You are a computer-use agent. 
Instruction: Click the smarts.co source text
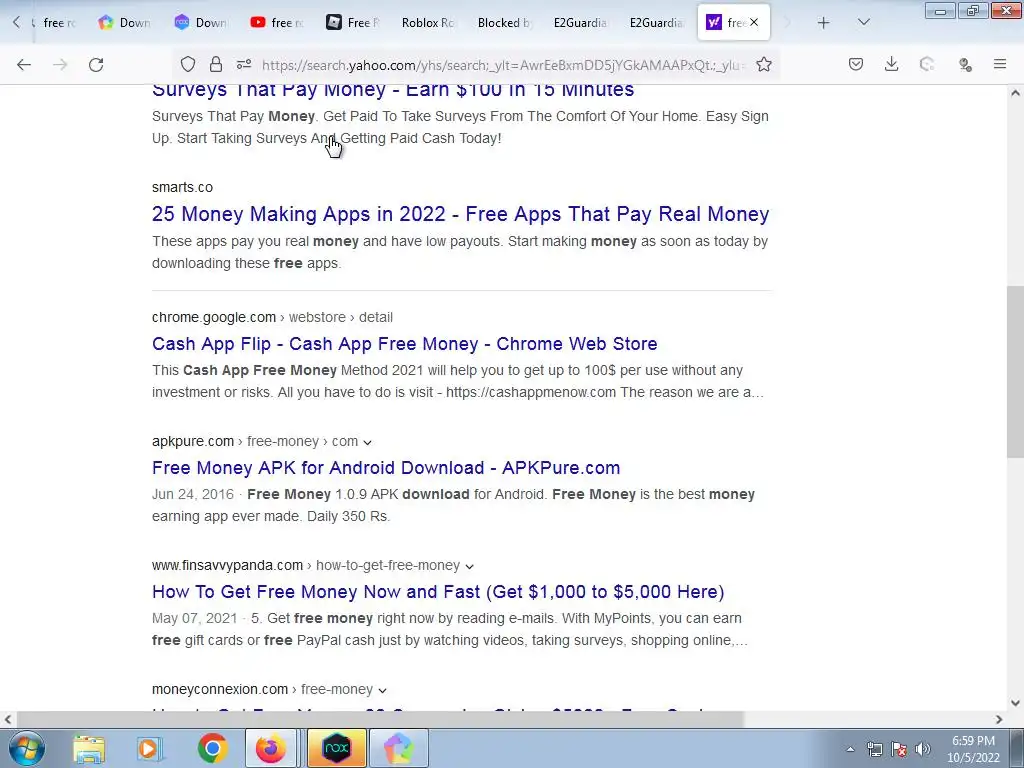(x=182, y=187)
